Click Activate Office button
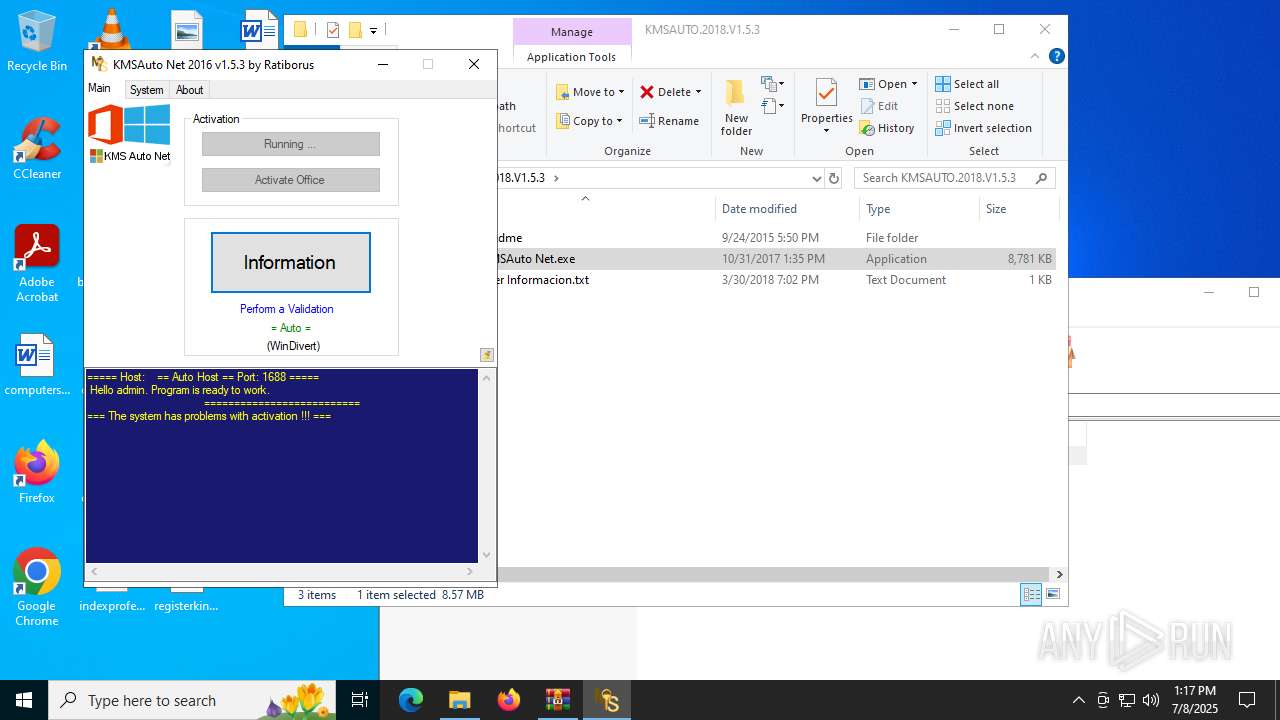Image resolution: width=1280 pixels, height=720 pixels. coord(291,180)
